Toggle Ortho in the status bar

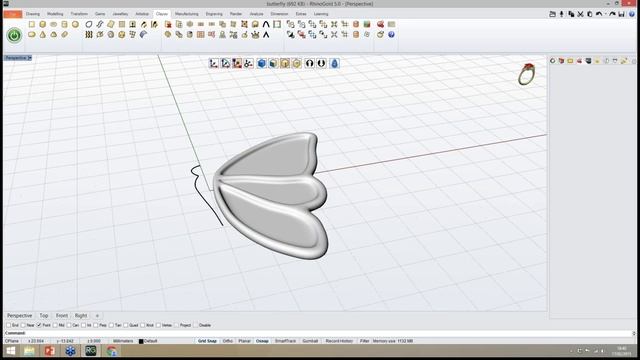click(x=228, y=341)
